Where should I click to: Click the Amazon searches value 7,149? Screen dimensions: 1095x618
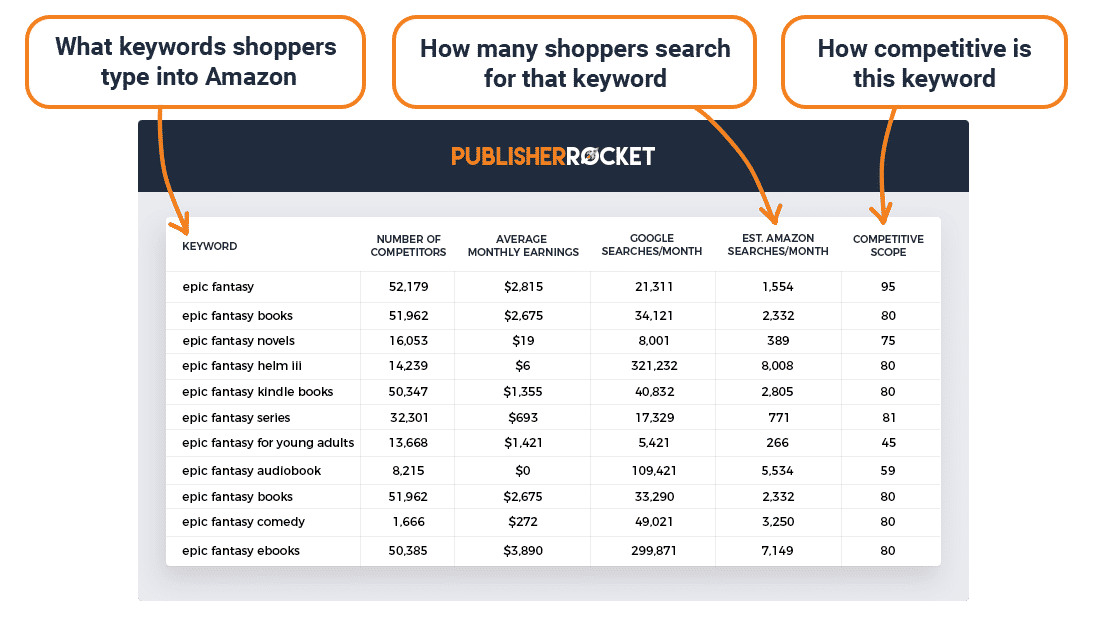(x=778, y=550)
